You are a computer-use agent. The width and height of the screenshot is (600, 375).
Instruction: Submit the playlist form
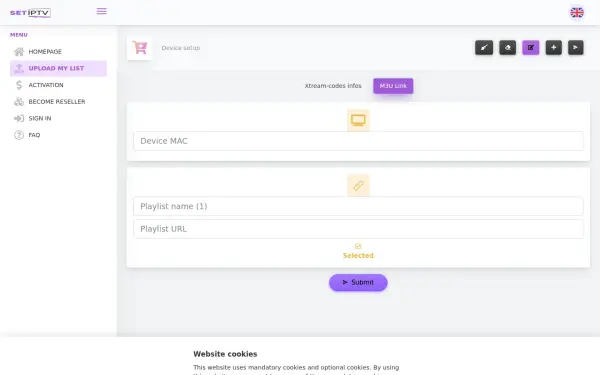tap(358, 282)
